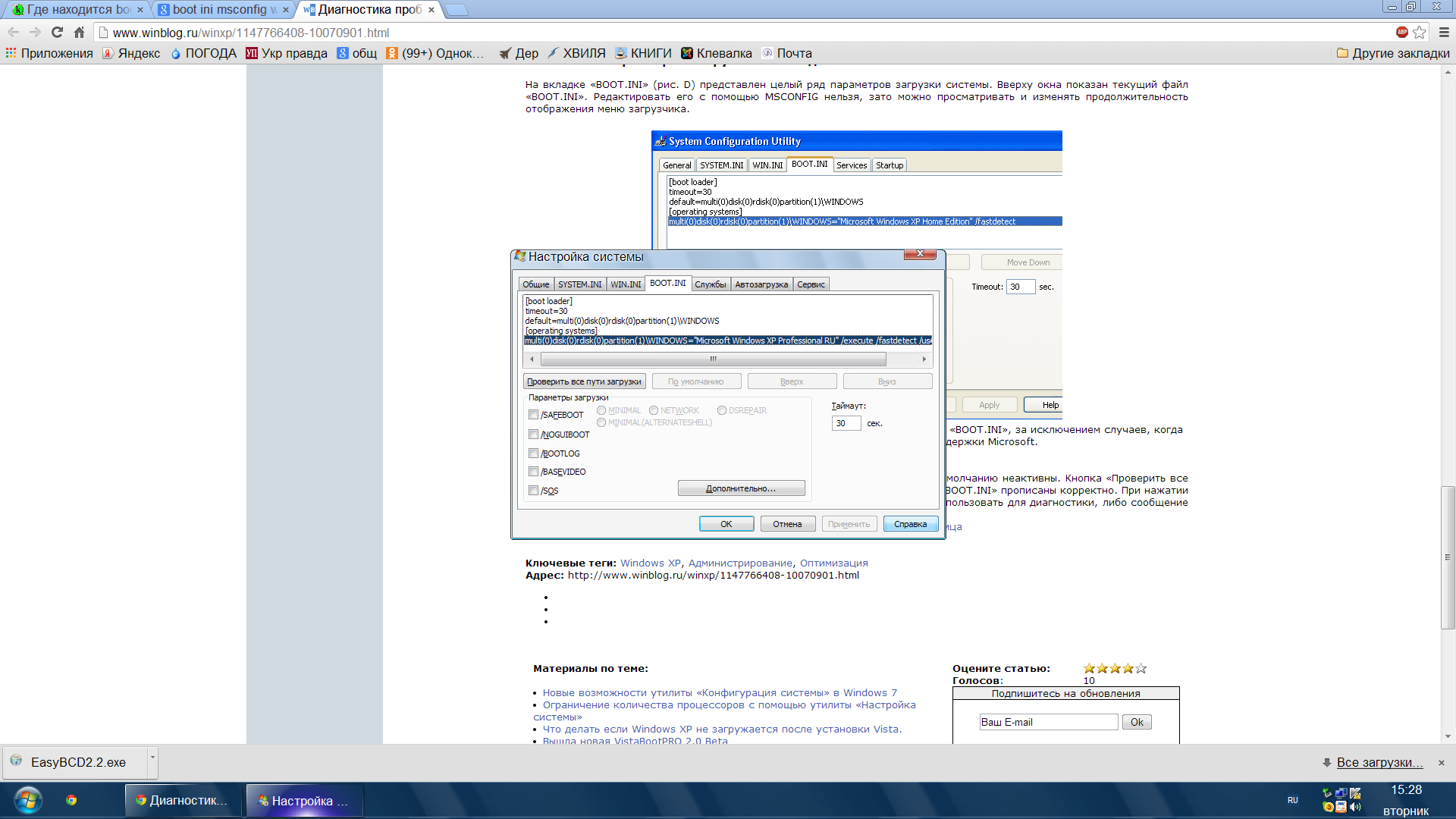Toggle the /BASEVIDEO checkbox
Image resolution: width=1456 pixels, height=819 pixels.
click(x=533, y=472)
